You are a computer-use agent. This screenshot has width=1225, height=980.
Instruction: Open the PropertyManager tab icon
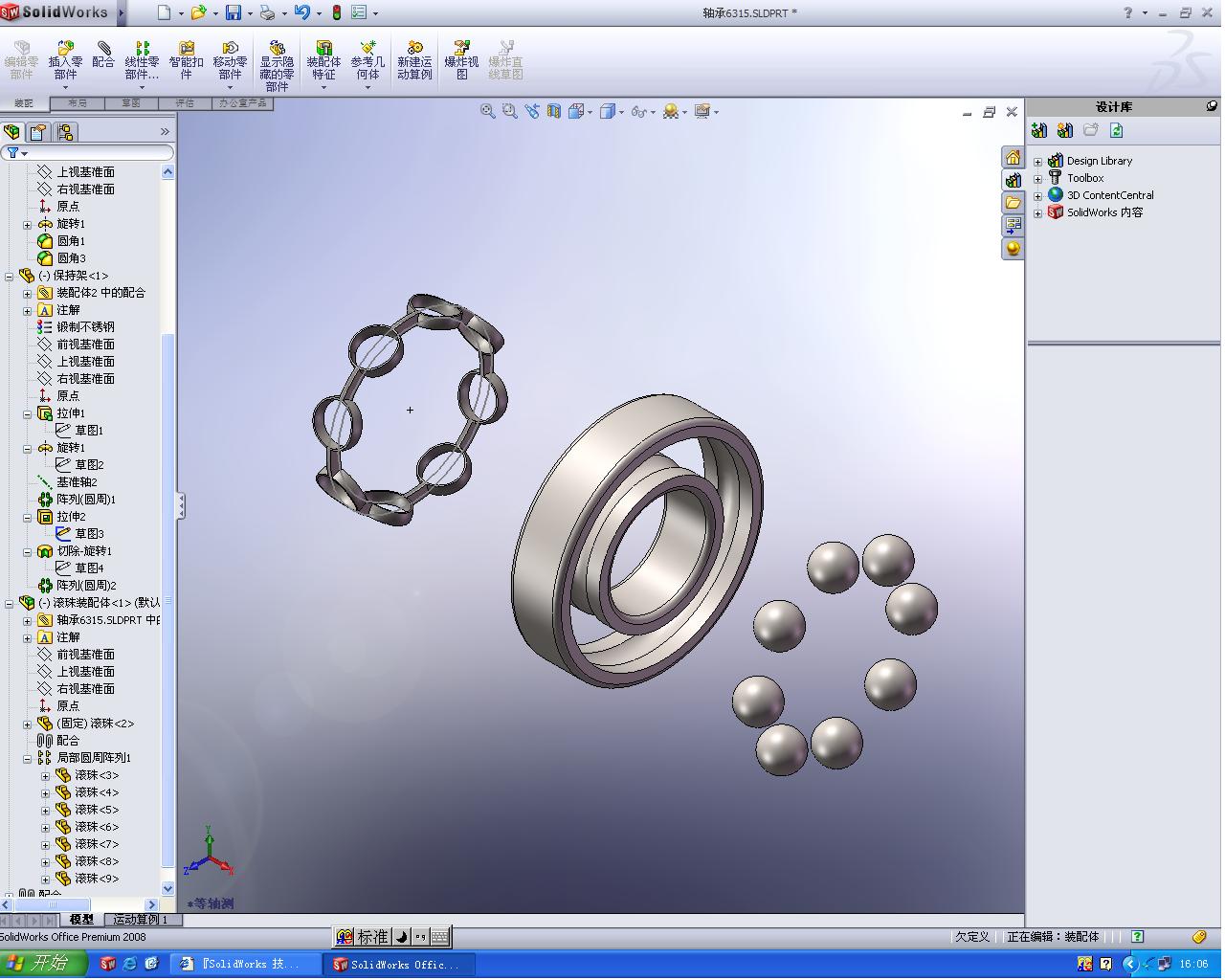click(x=38, y=132)
